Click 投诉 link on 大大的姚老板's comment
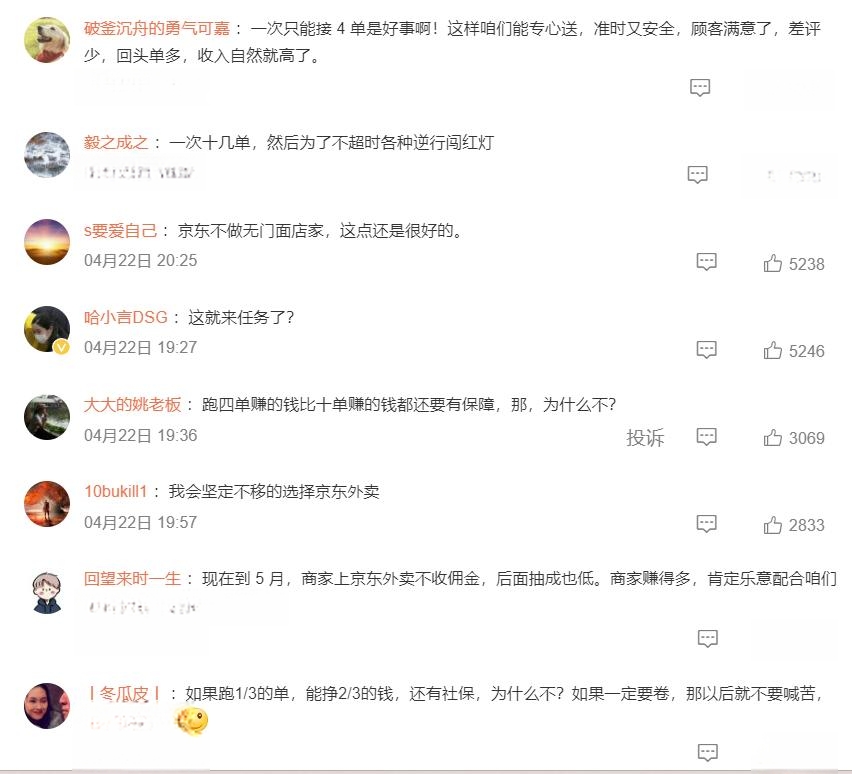This screenshot has width=852, height=774. (x=645, y=438)
